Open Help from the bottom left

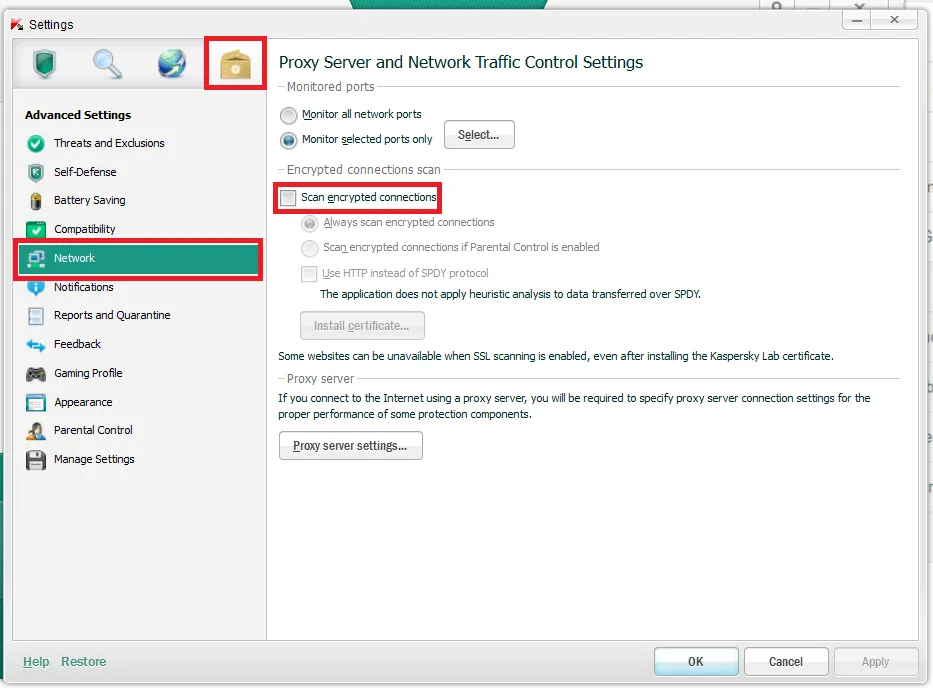click(x=36, y=661)
